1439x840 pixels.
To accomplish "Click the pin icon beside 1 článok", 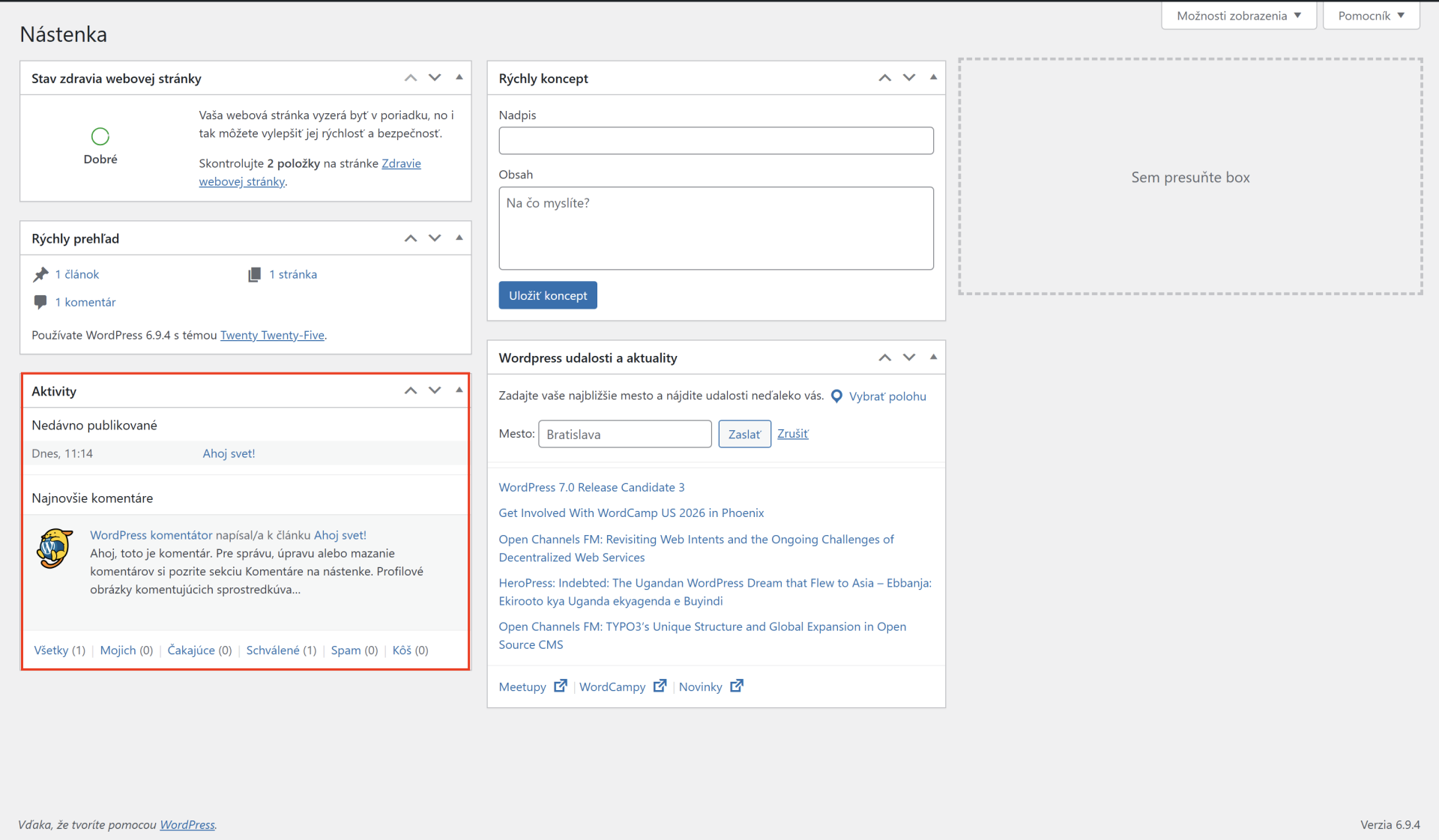I will (x=40, y=274).
